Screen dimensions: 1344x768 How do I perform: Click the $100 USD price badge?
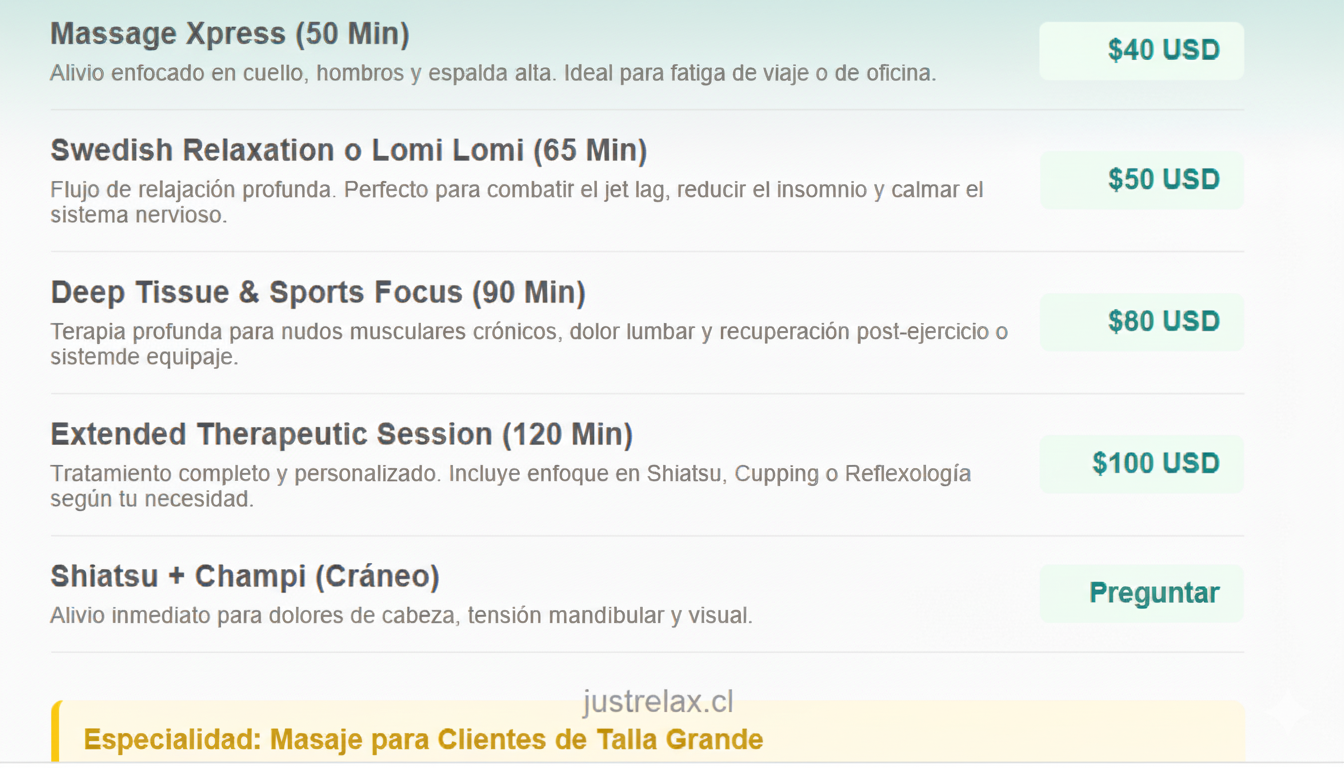[x=1141, y=463]
